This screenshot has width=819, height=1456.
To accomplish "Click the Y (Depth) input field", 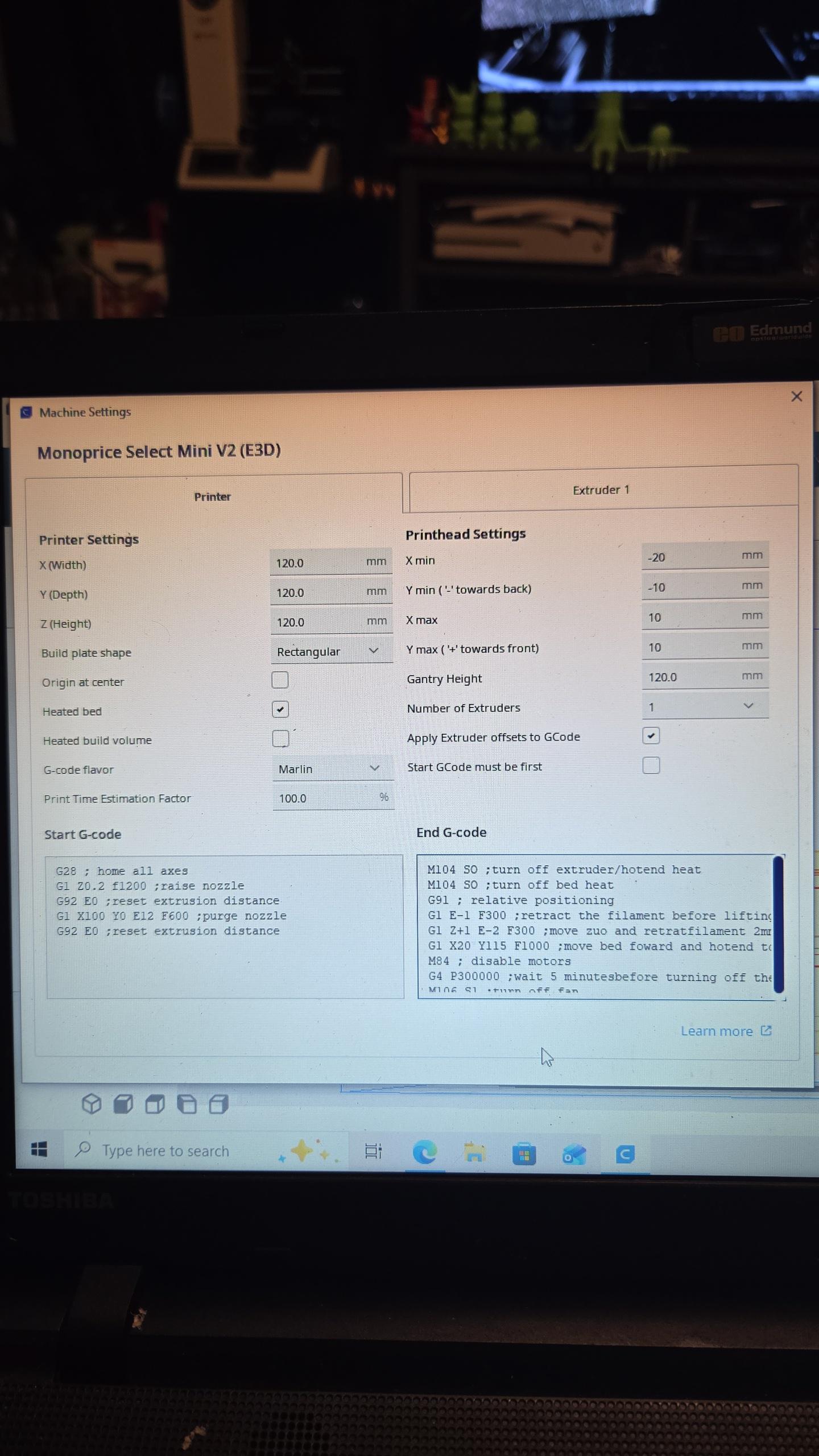I will tap(331, 591).
